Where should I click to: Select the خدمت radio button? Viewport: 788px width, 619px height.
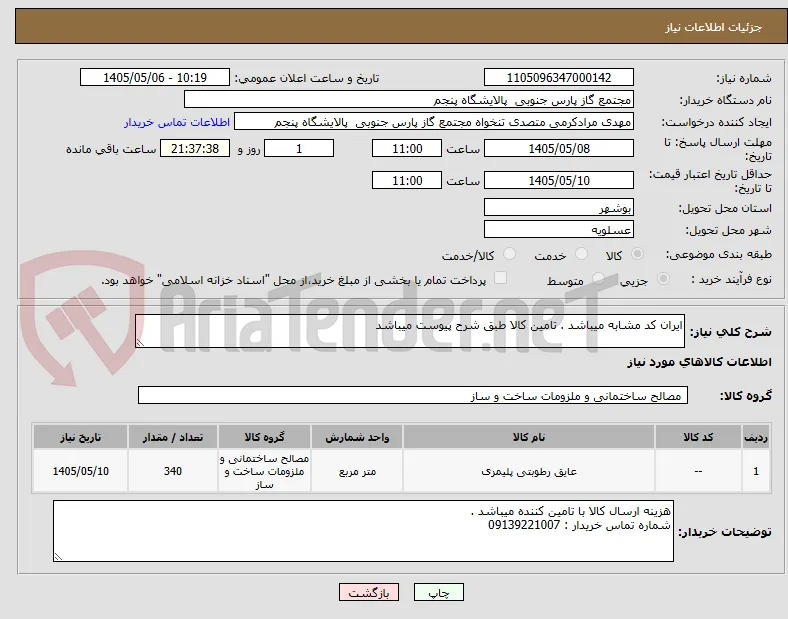coord(581,254)
